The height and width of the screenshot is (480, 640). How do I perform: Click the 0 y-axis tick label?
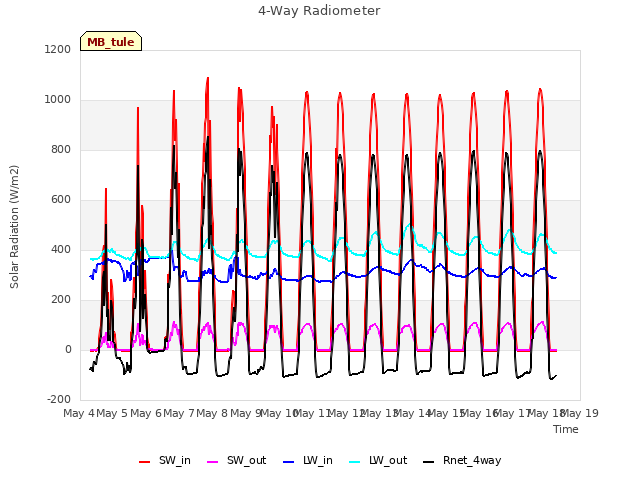tap(68, 349)
